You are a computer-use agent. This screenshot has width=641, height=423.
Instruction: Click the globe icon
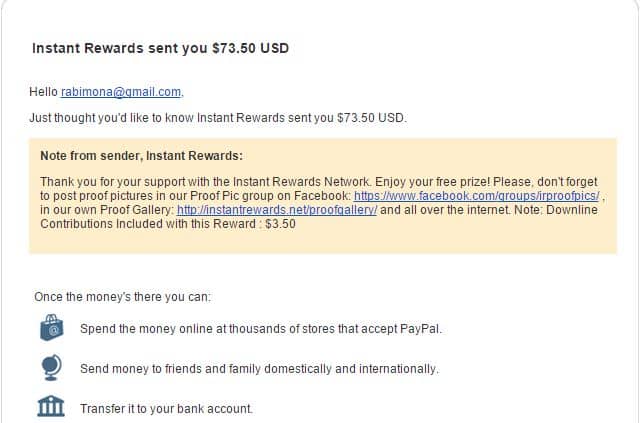52,367
